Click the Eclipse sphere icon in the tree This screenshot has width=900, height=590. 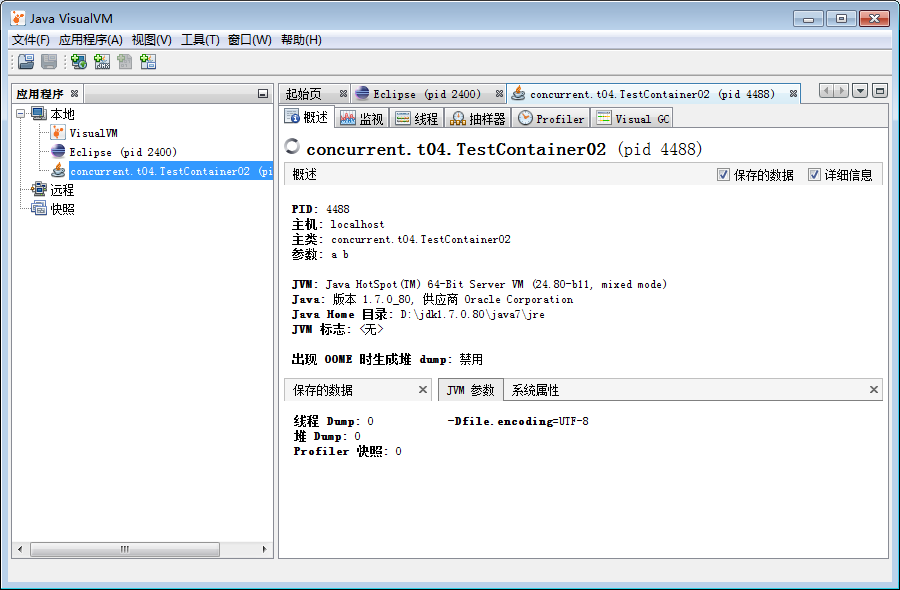click(x=58, y=152)
